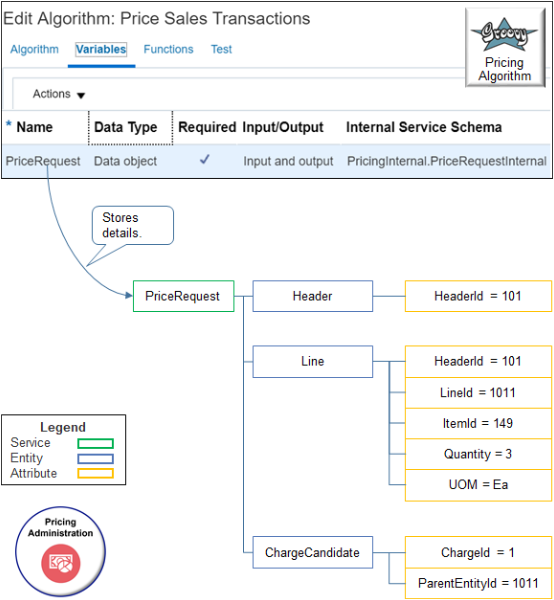Toggle the Required checkmark for PriceRequest
The height and width of the screenshot is (600, 554).
point(205,160)
